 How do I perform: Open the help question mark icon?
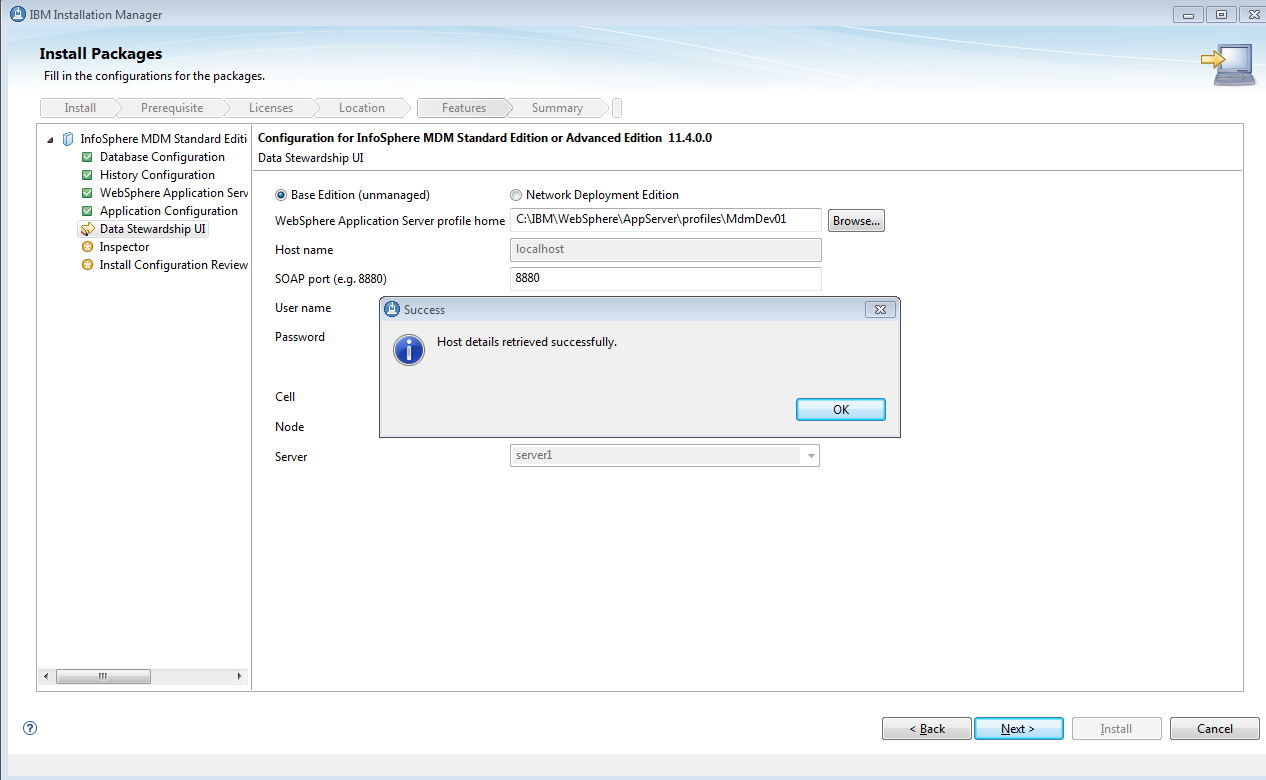[x=30, y=728]
